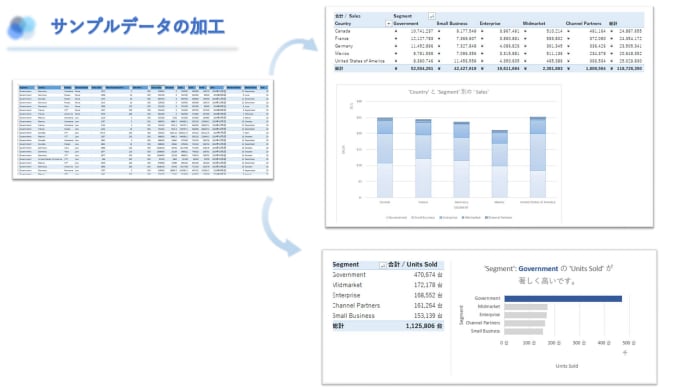The image size is (694, 387).
Task: Select the Canada row label
Action: pos(343,31)
